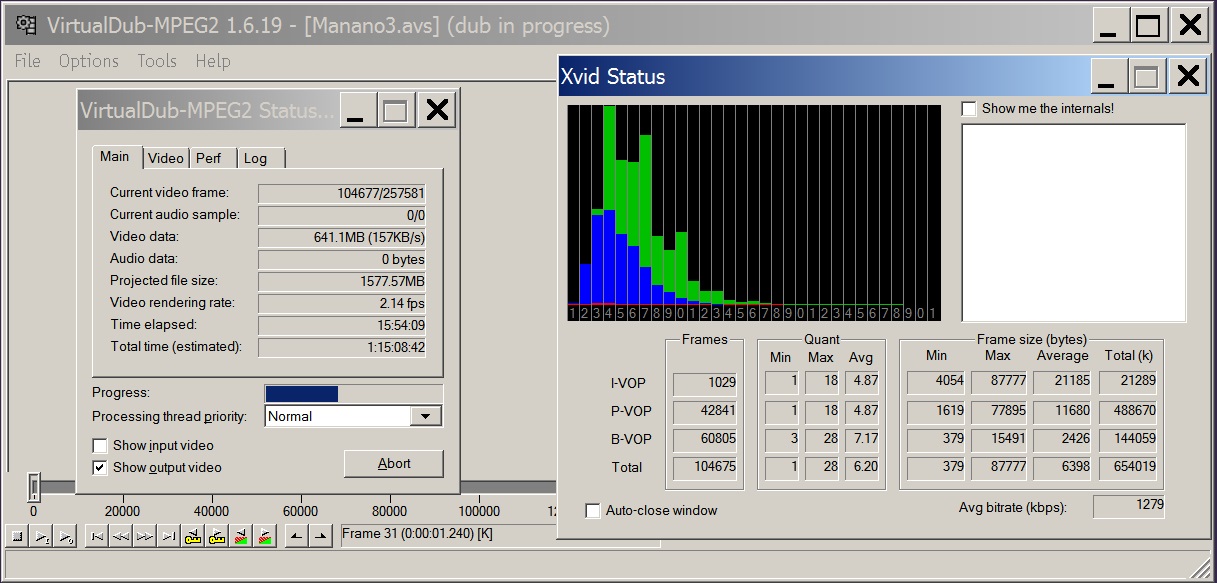This screenshot has height=583, width=1217.
Task: Click the I-VOP average frame size 21185
Action: (x=1061, y=382)
